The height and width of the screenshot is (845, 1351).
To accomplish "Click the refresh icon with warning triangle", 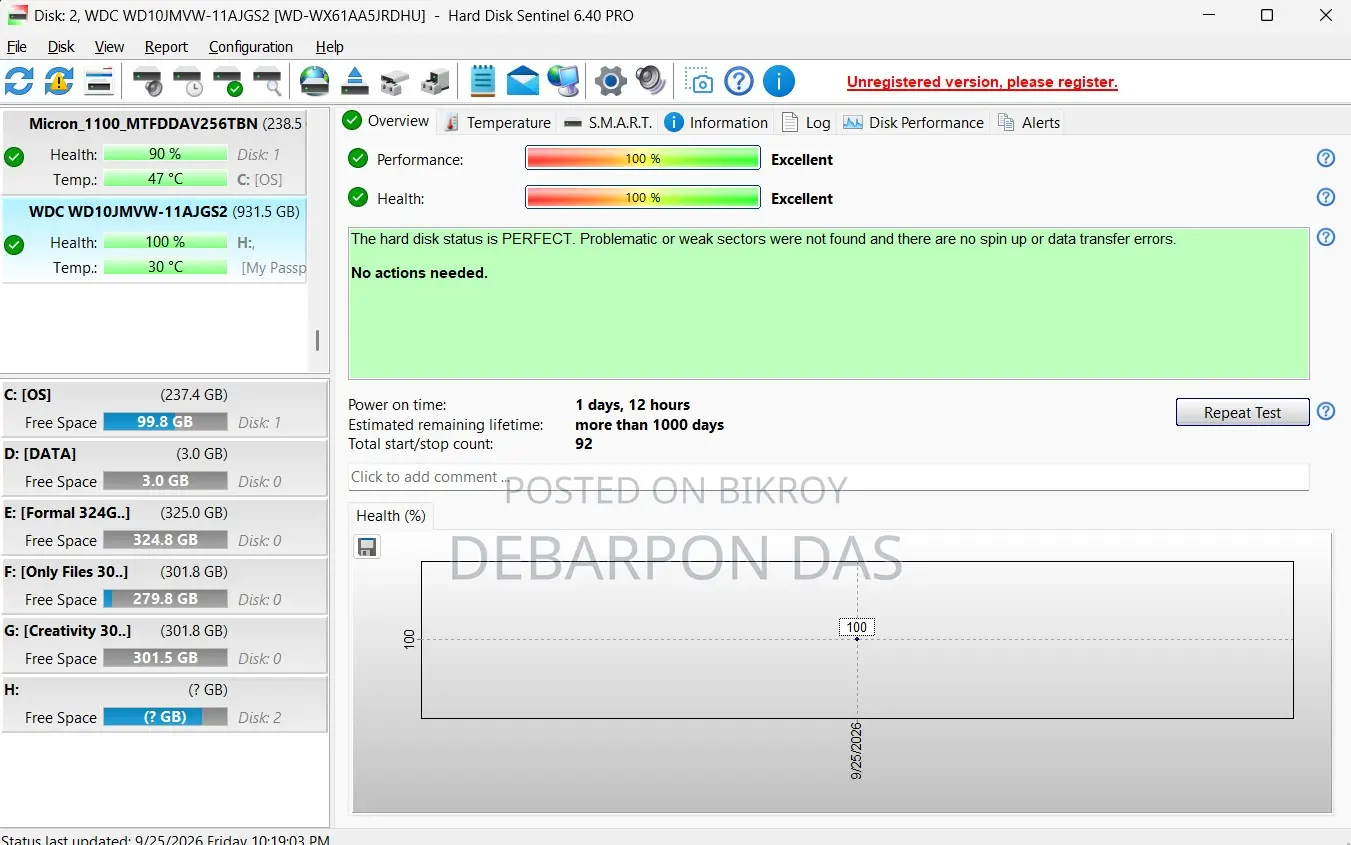I will tap(59, 81).
